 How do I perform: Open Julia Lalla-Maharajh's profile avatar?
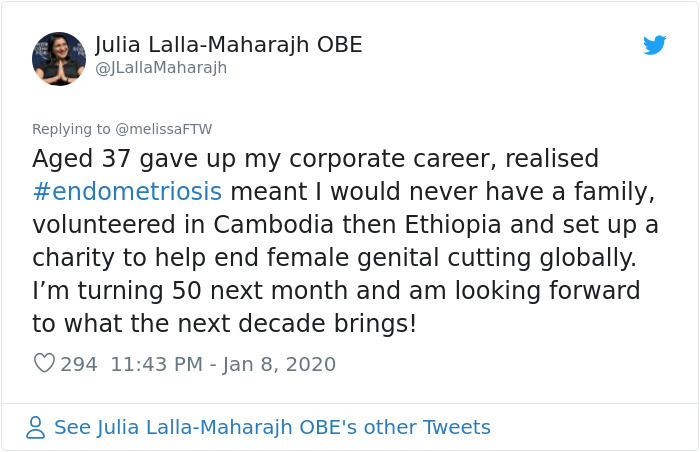(59, 58)
